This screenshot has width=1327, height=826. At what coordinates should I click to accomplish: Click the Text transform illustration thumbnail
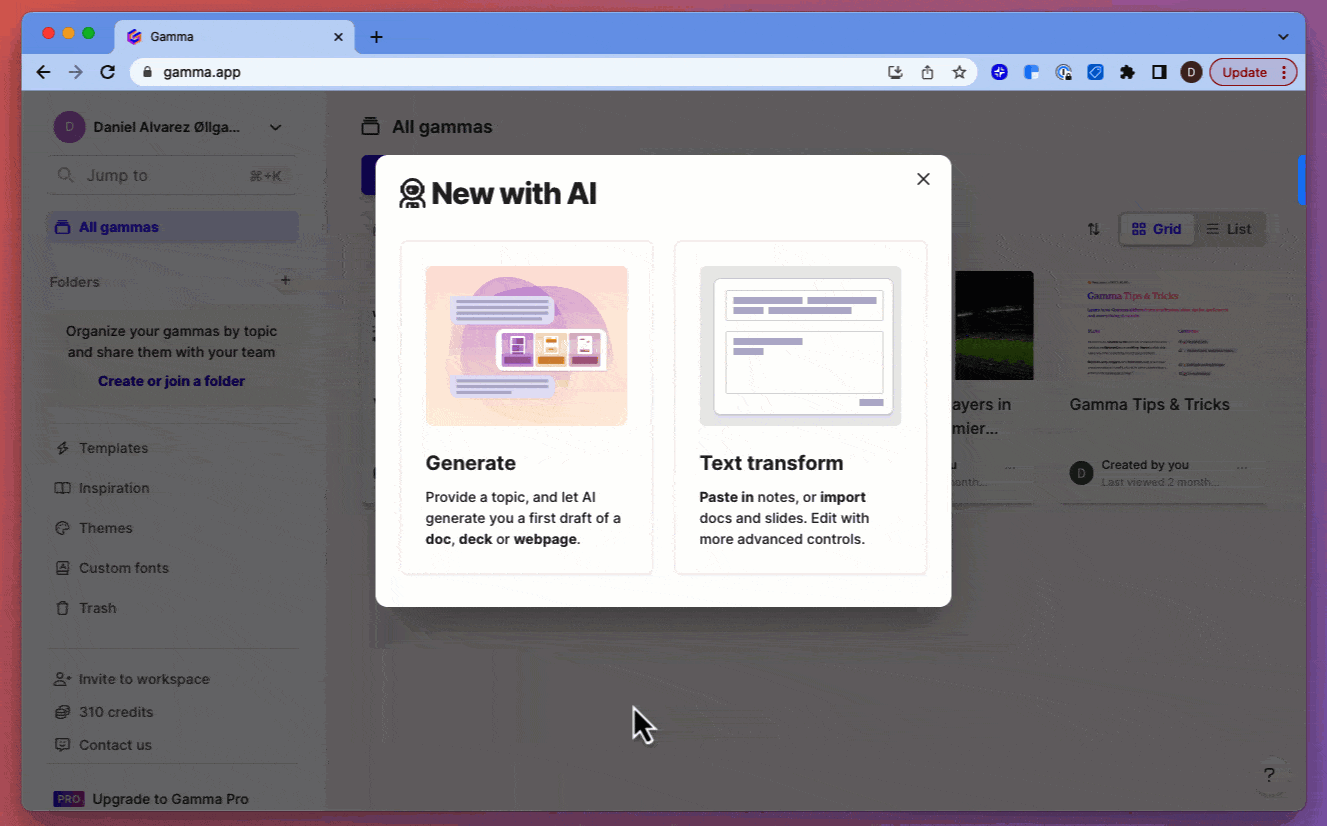click(x=800, y=346)
